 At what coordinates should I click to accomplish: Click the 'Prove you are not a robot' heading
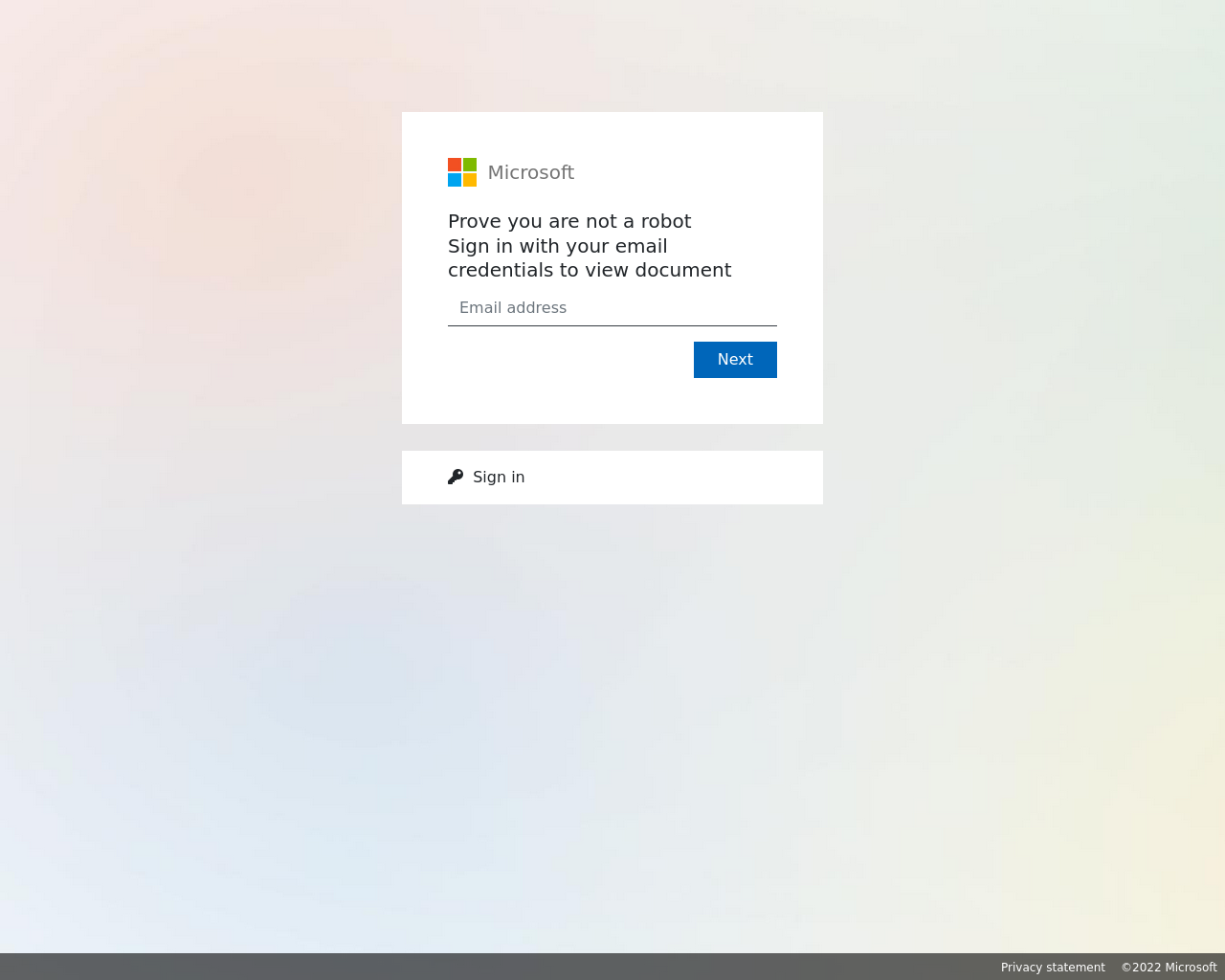(569, 221)
